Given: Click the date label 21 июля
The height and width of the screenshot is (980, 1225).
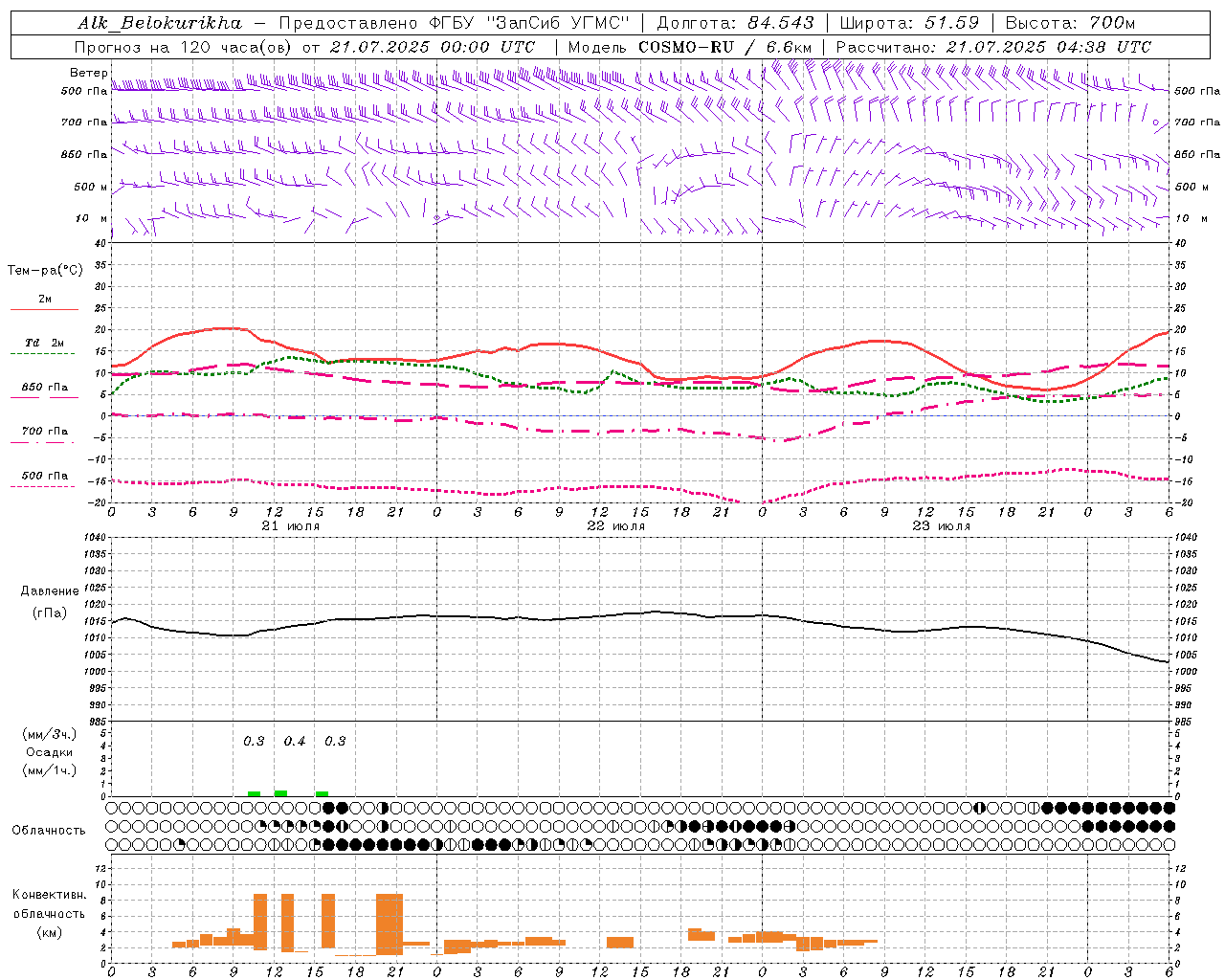Looking at the screenshot, I should point(291,526).
